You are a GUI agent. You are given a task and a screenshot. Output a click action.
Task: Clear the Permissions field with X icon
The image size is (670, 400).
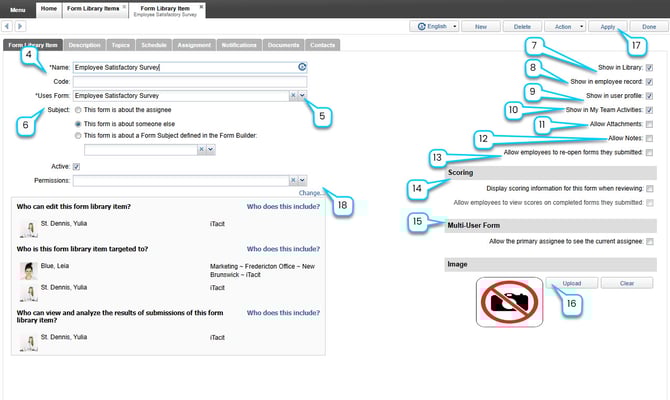293,180
